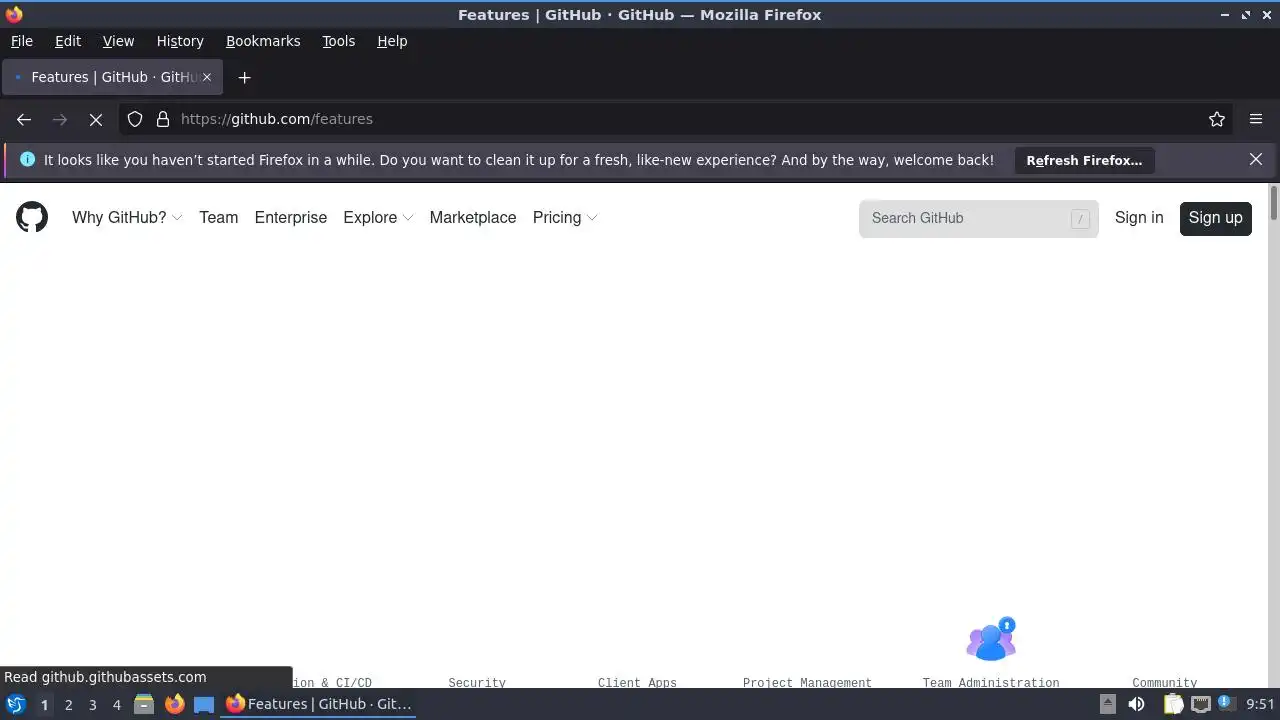Click the taskbar clock showing 9:51
The width and height of the screenshot is (1280, 720).
[1260, 704]
